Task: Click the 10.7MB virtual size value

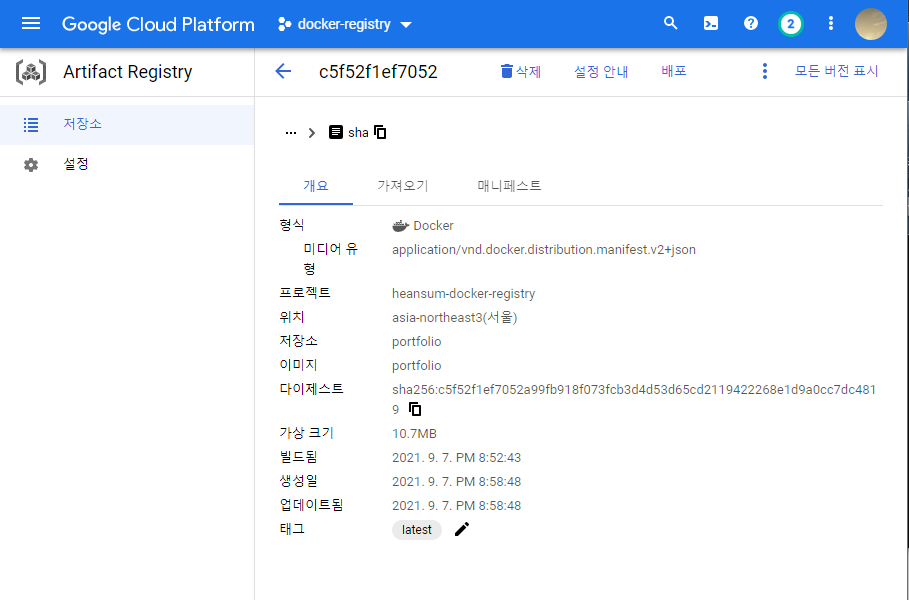Action: [414, 434]
